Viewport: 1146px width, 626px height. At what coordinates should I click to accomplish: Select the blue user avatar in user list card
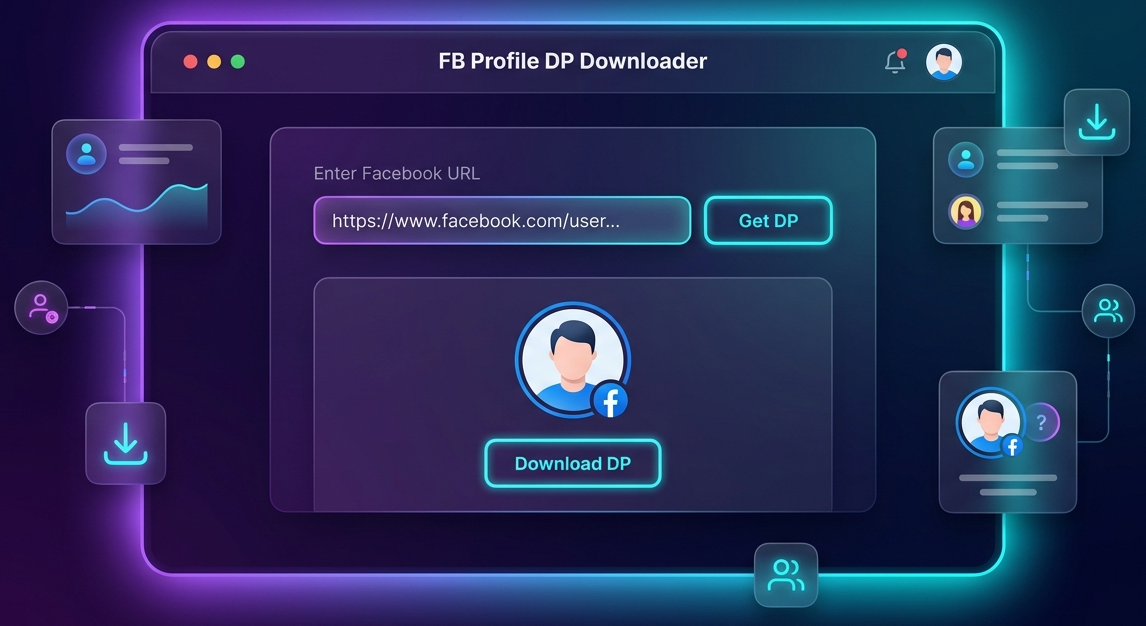pyautogui.click(x=965, y=159)
